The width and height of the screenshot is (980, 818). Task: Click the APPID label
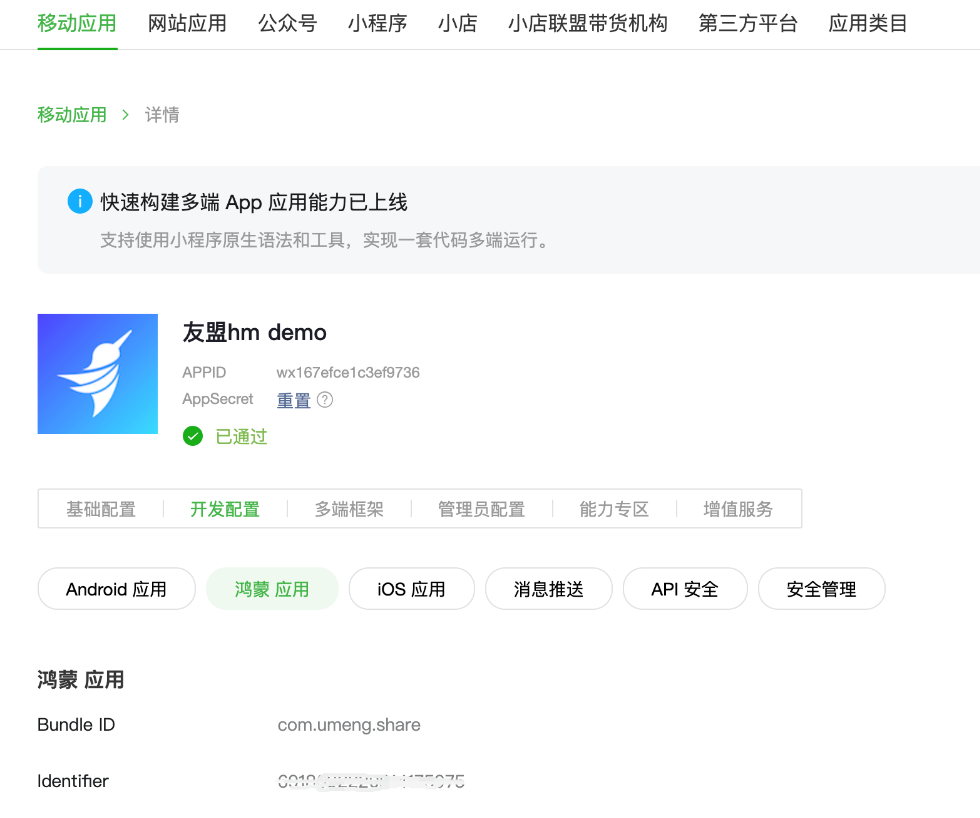[x=204, y=372]
